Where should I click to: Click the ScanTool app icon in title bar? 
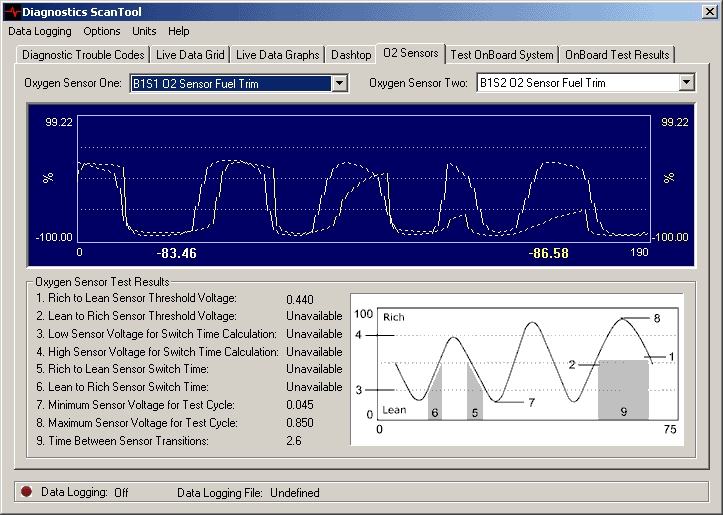pyautogui.click(x=11, y=11)
